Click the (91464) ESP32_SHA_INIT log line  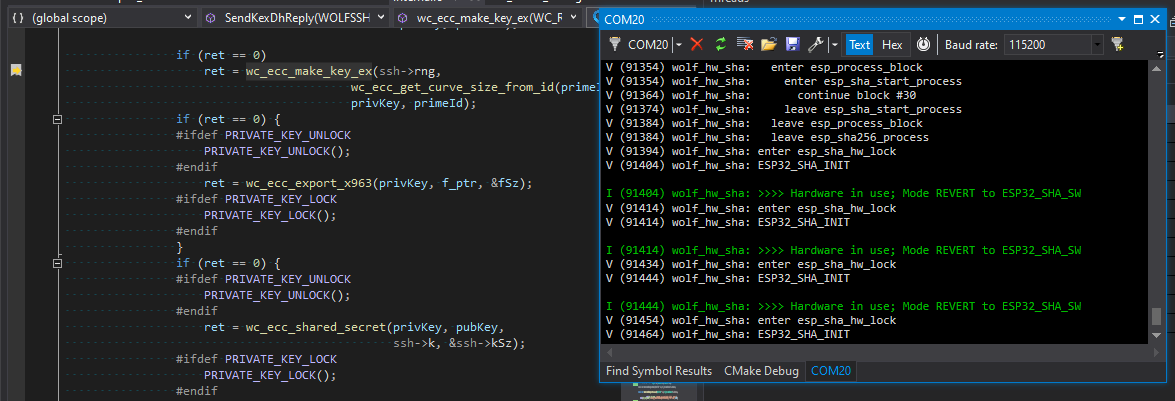point(728,334)
